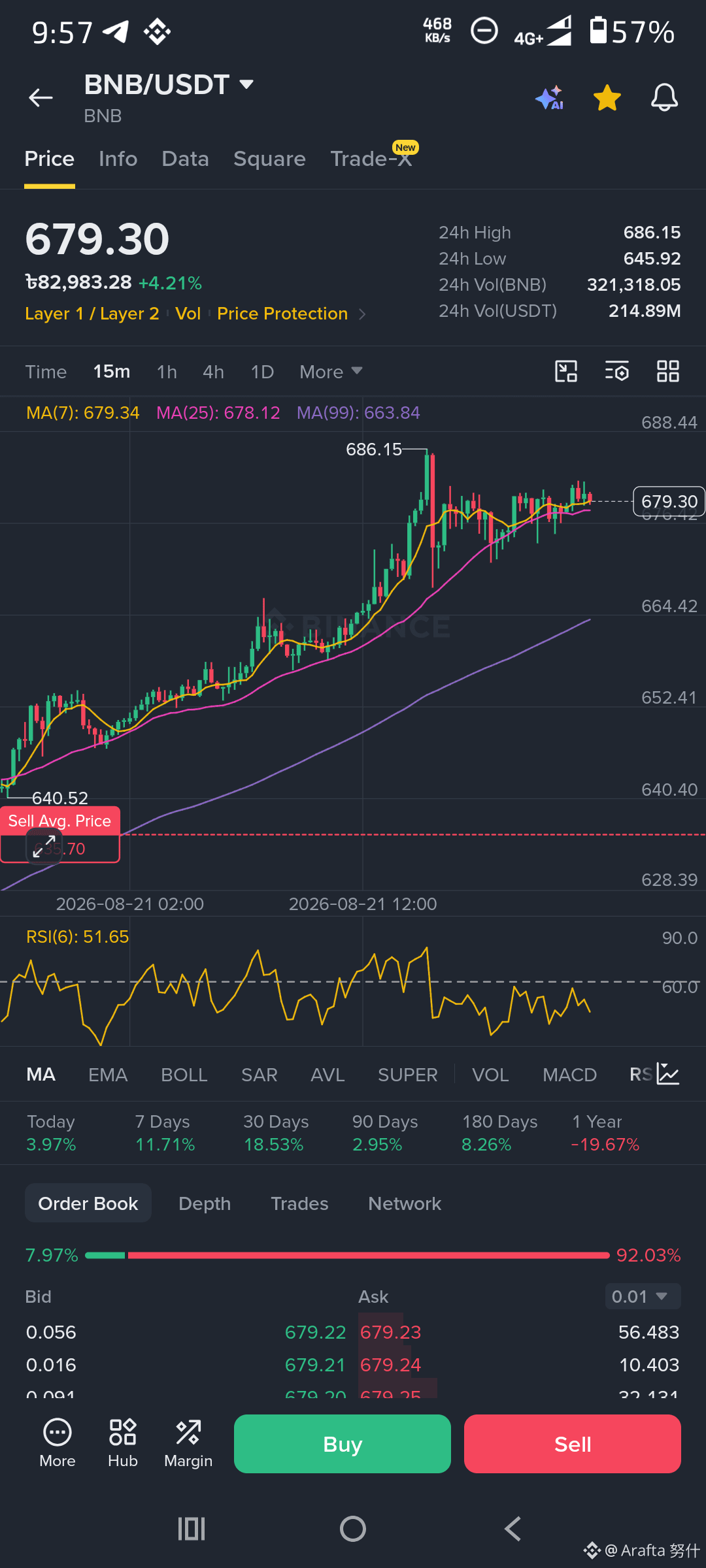Image resolution: width=706 pixels, height=1568 pixels.
Task: Enable the MA indicator
Action: (41, 1075)
